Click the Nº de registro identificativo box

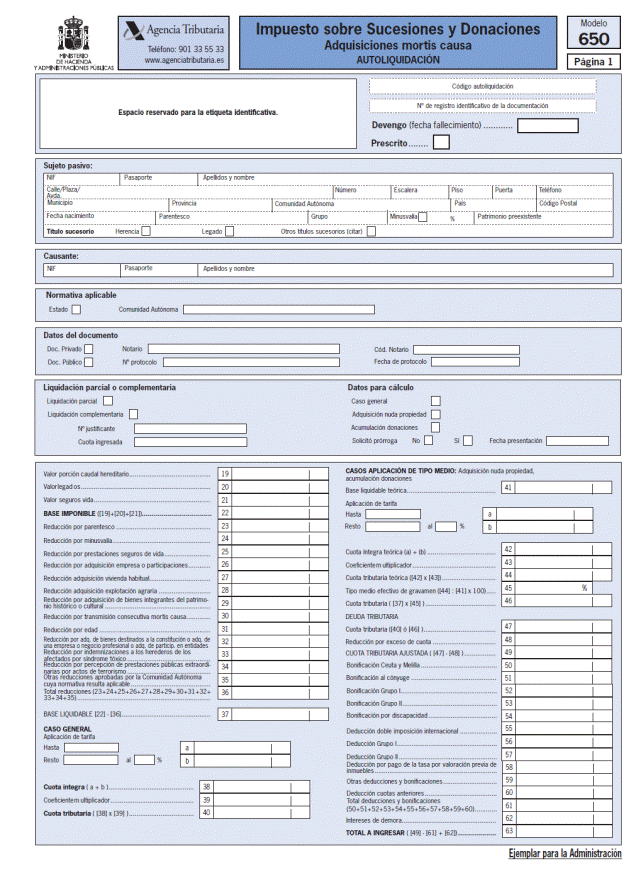click(483, 106)
